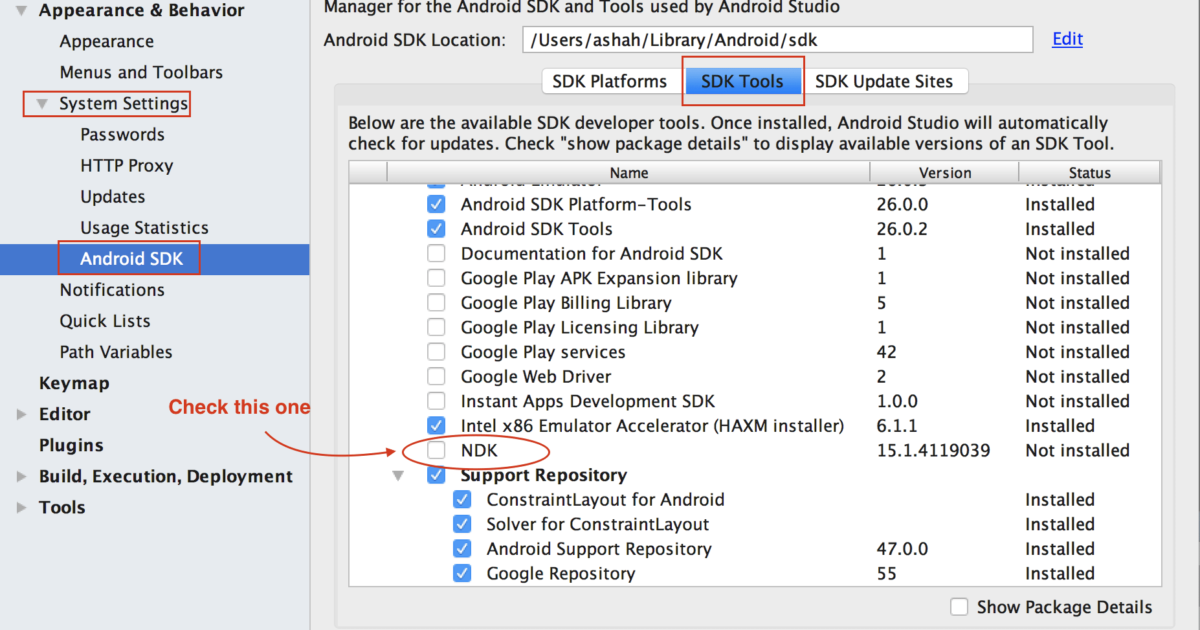Check Google Play Licensing Library checkbox

436,327
